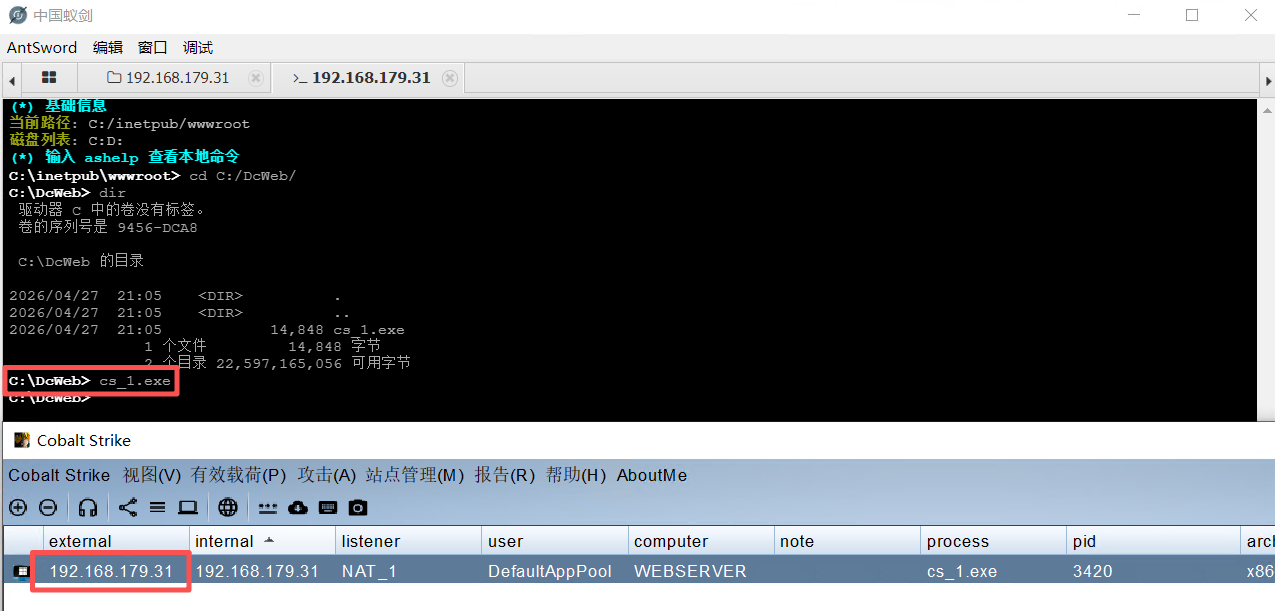Click the 输入 ashelp 查看本地命令 hint line
Screen dimensions: 1275x611
coord(124,157)
